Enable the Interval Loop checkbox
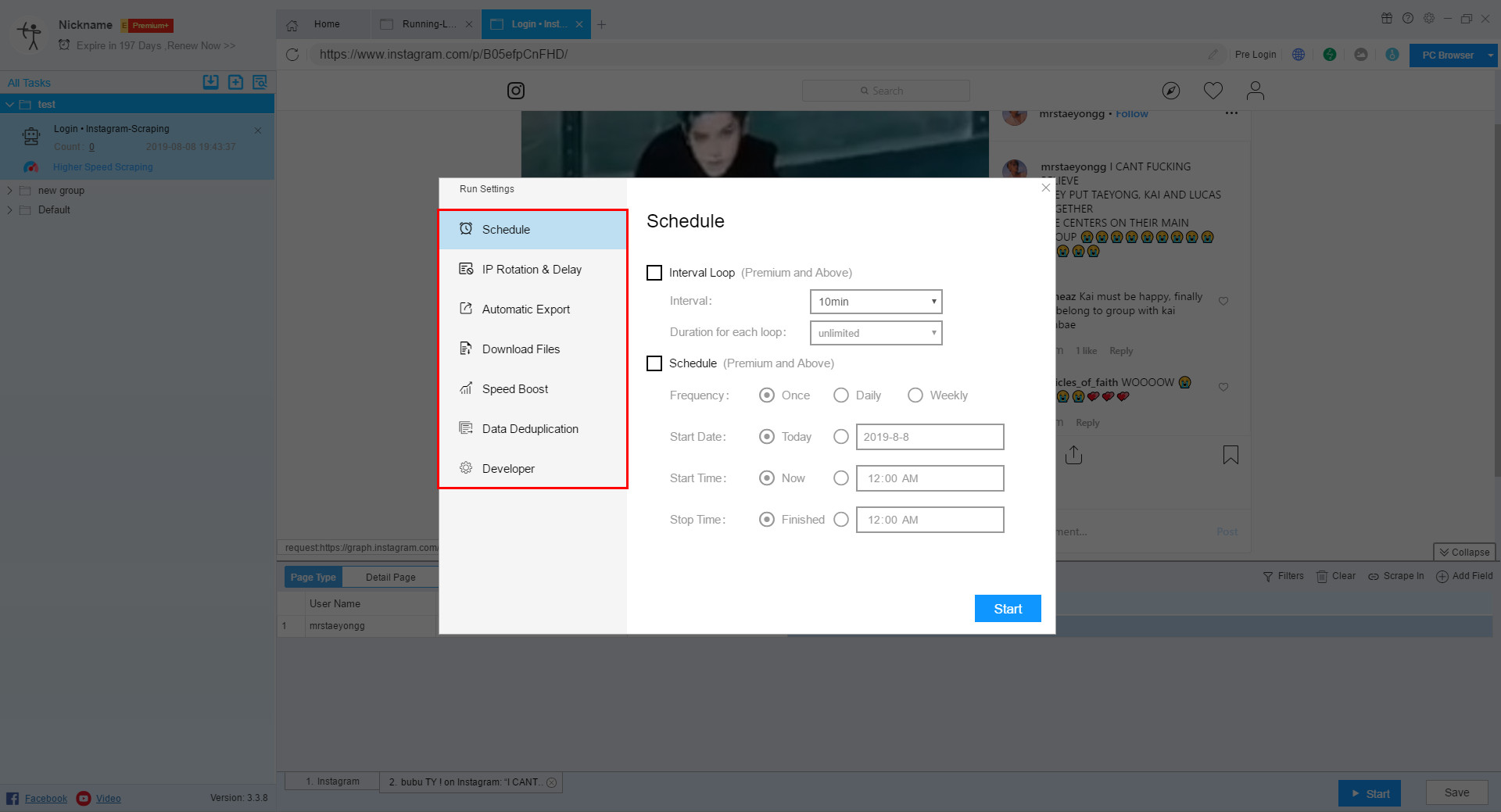This screenshot has height=812, width=1501. coord(654,273)
